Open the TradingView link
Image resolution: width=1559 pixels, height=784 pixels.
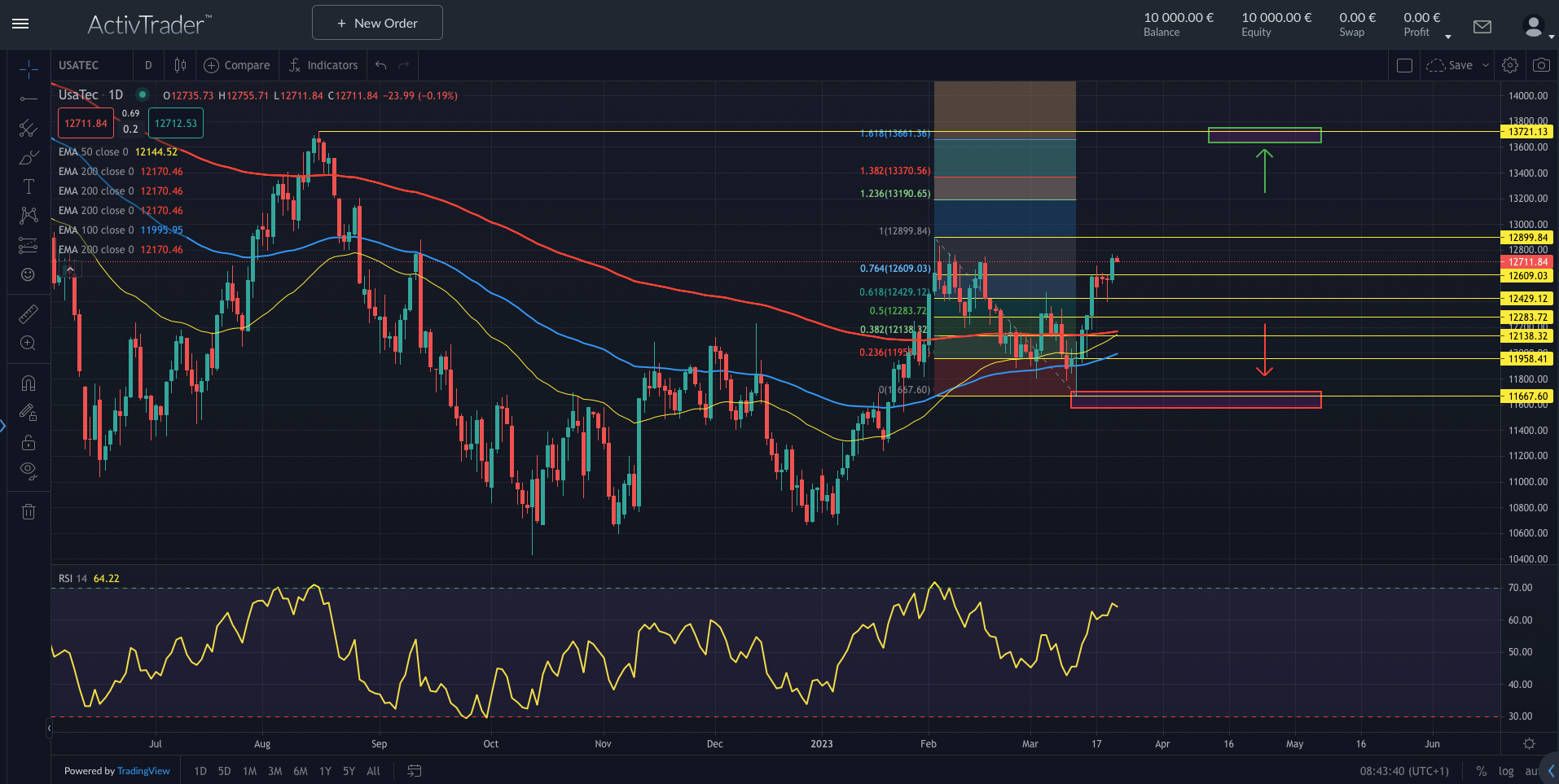pos(143,770)
